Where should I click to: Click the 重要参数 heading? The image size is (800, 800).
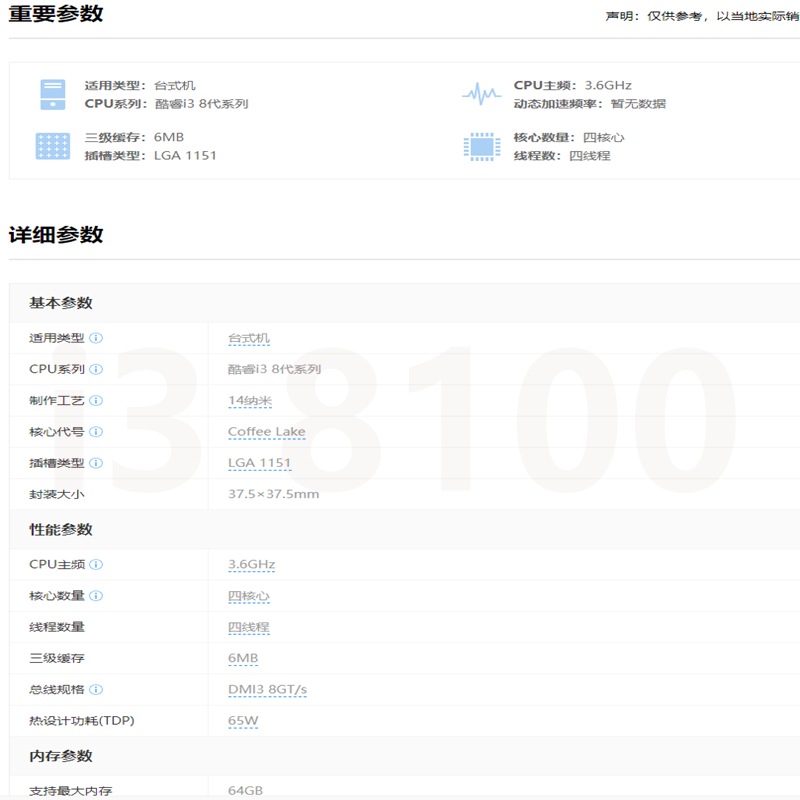(x=56, y=13)
